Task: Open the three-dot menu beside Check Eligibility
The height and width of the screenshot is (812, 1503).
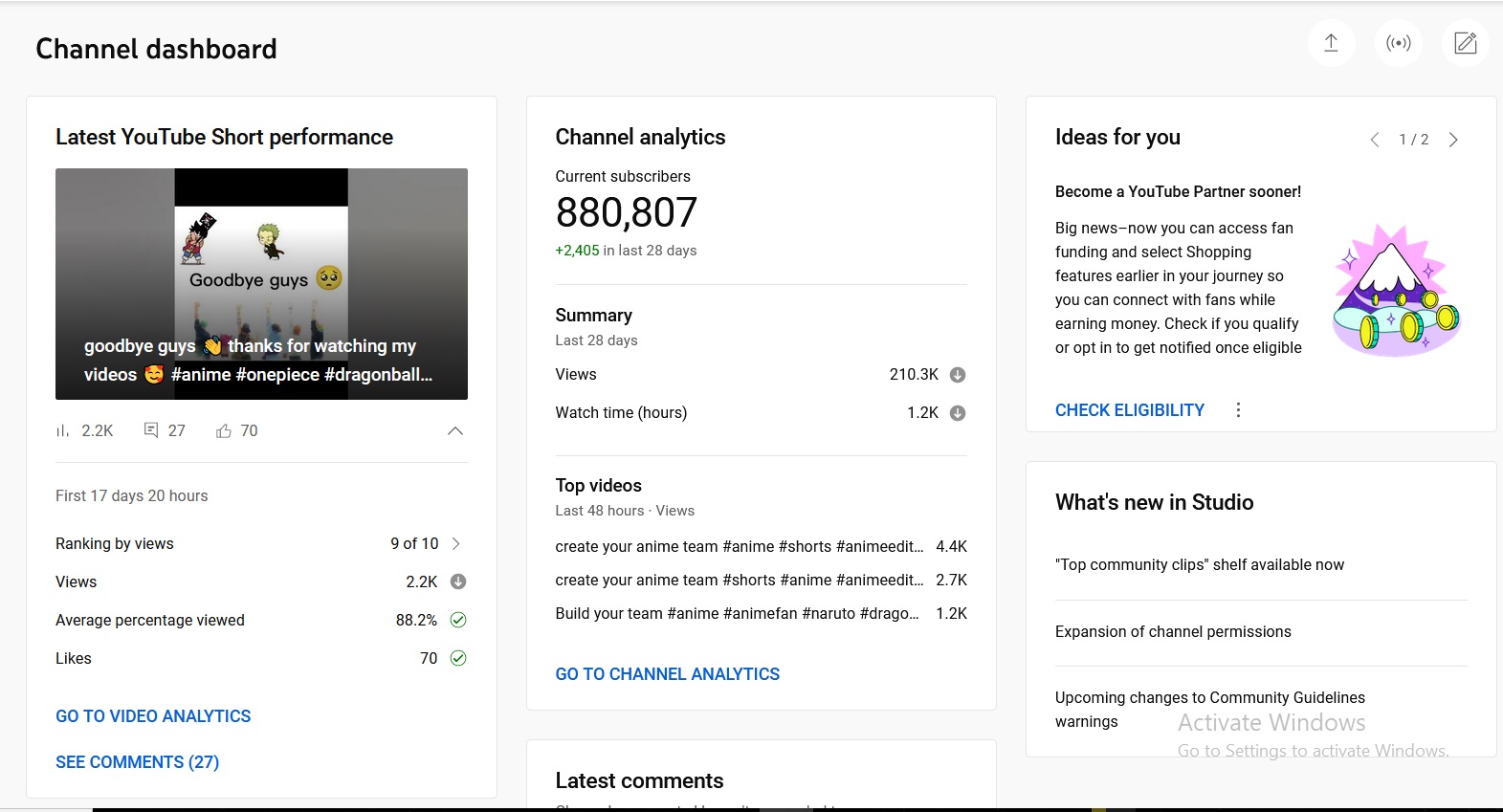Action: coord(1238,410)
